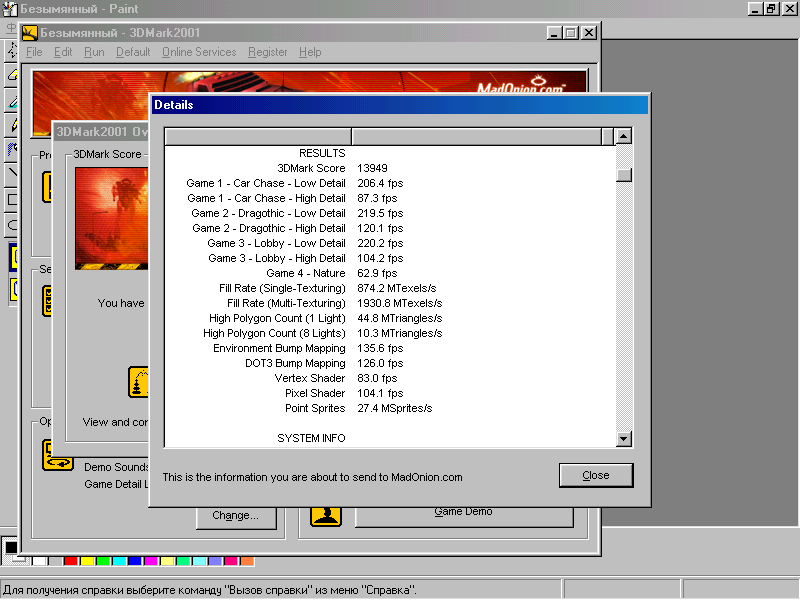The width and height of the screenshot is (800, 600).
Task: Click the Environment Bump Mapping row
Action: 390,348
